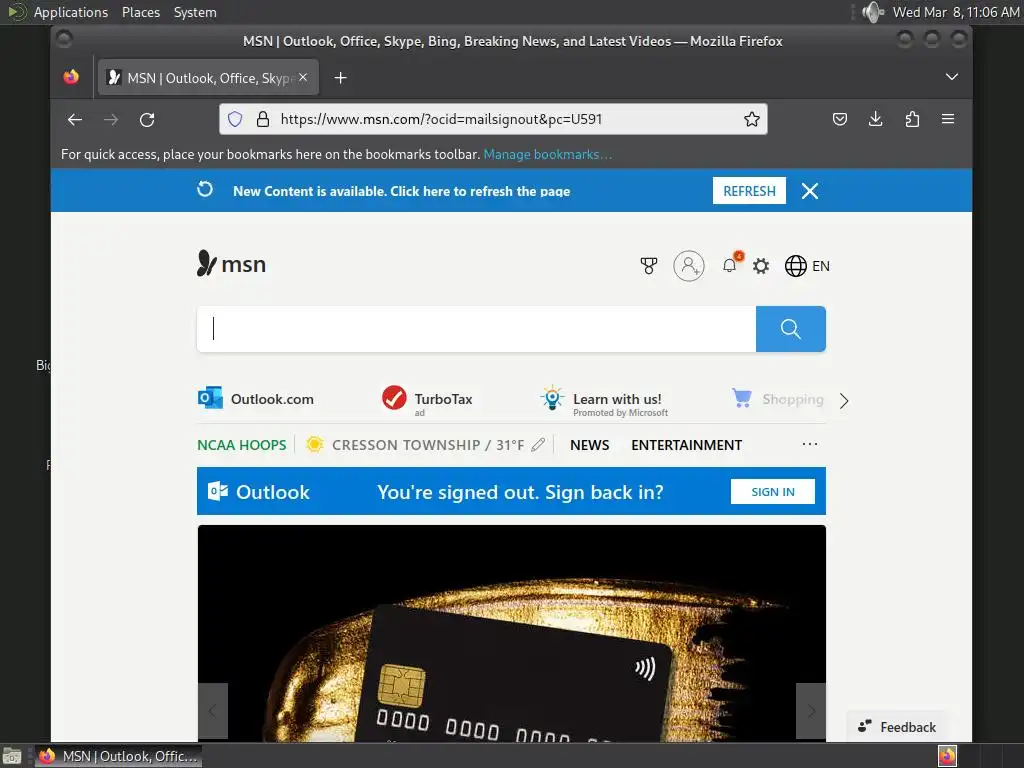Open Outlook.com quick link

(x=256, y=398)
